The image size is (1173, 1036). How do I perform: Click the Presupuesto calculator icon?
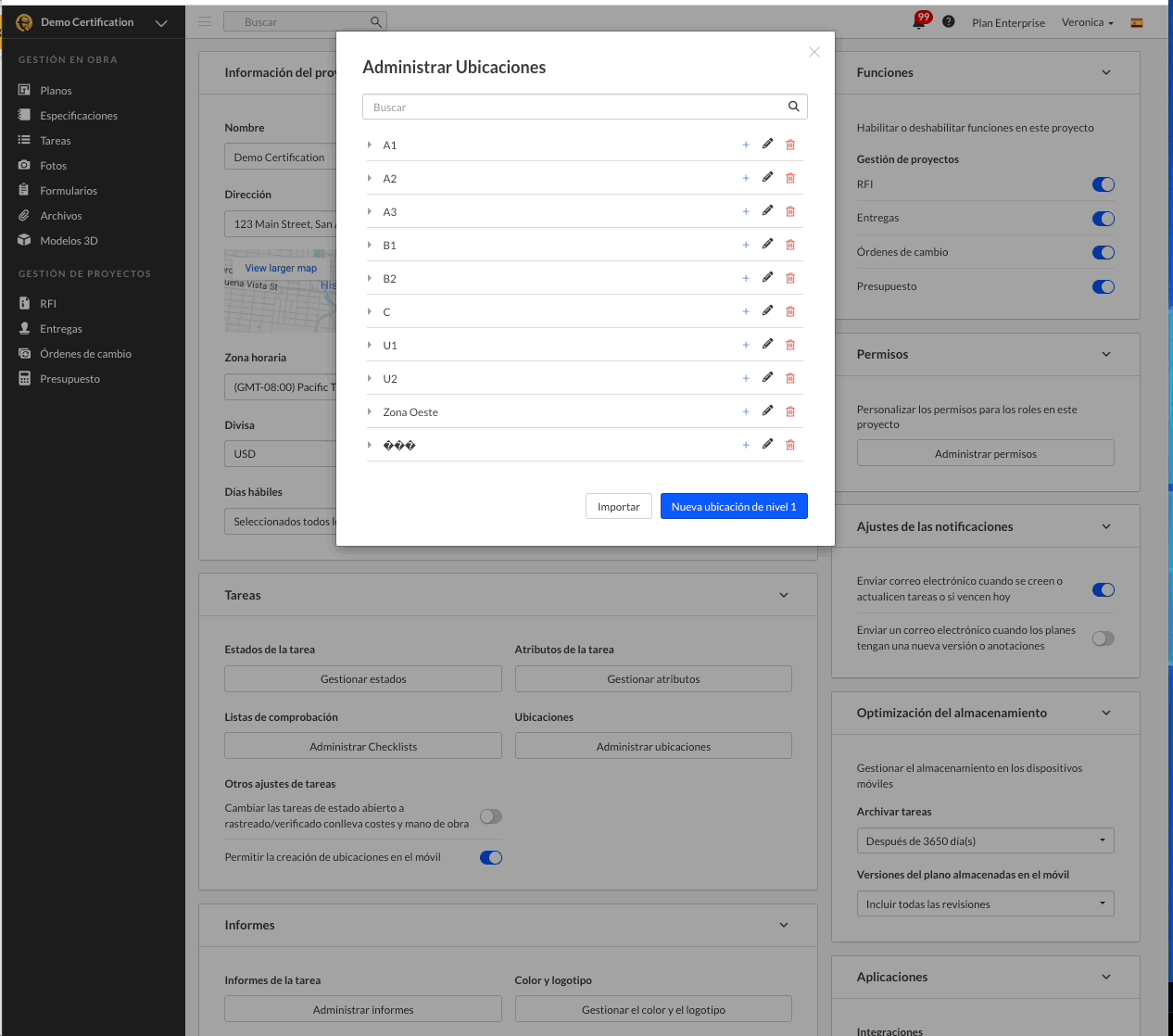tap(24, 378)
